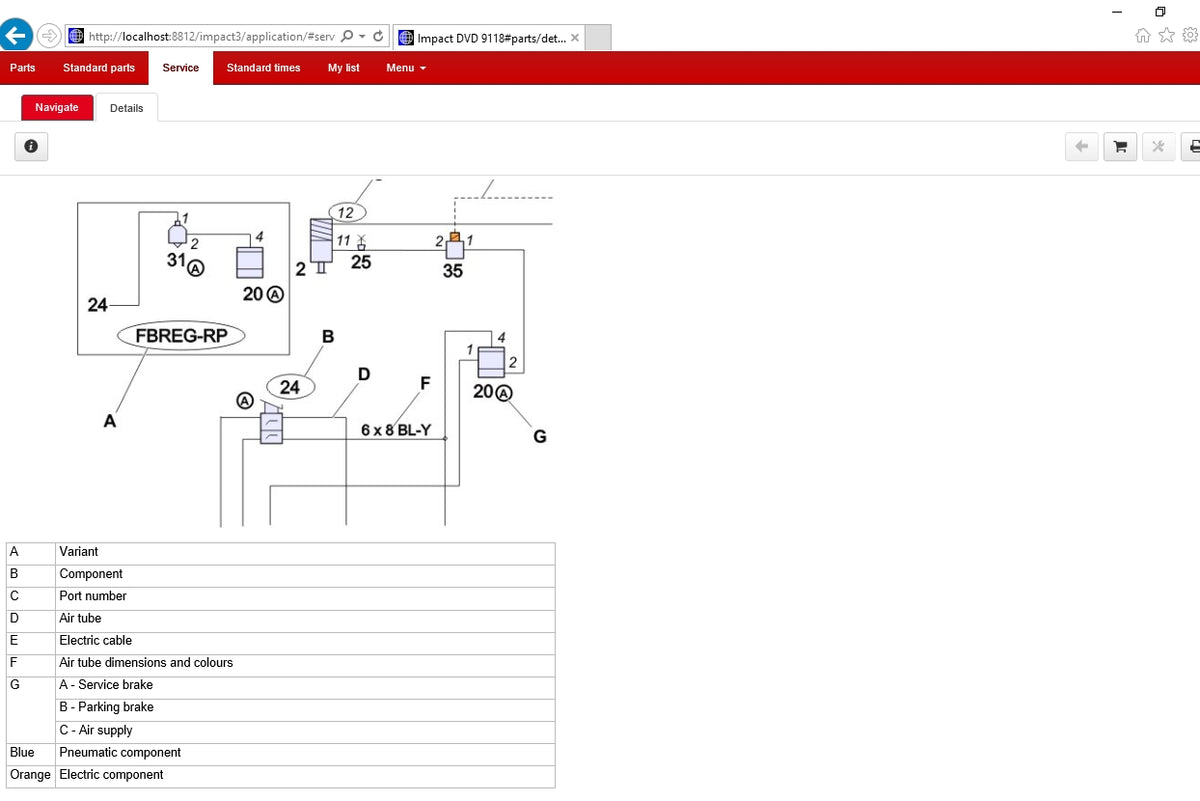Refresh the page in the address bar
The height and width of the screenshot is (801, 1200).
pyautogui.click(x=378, y=37)
